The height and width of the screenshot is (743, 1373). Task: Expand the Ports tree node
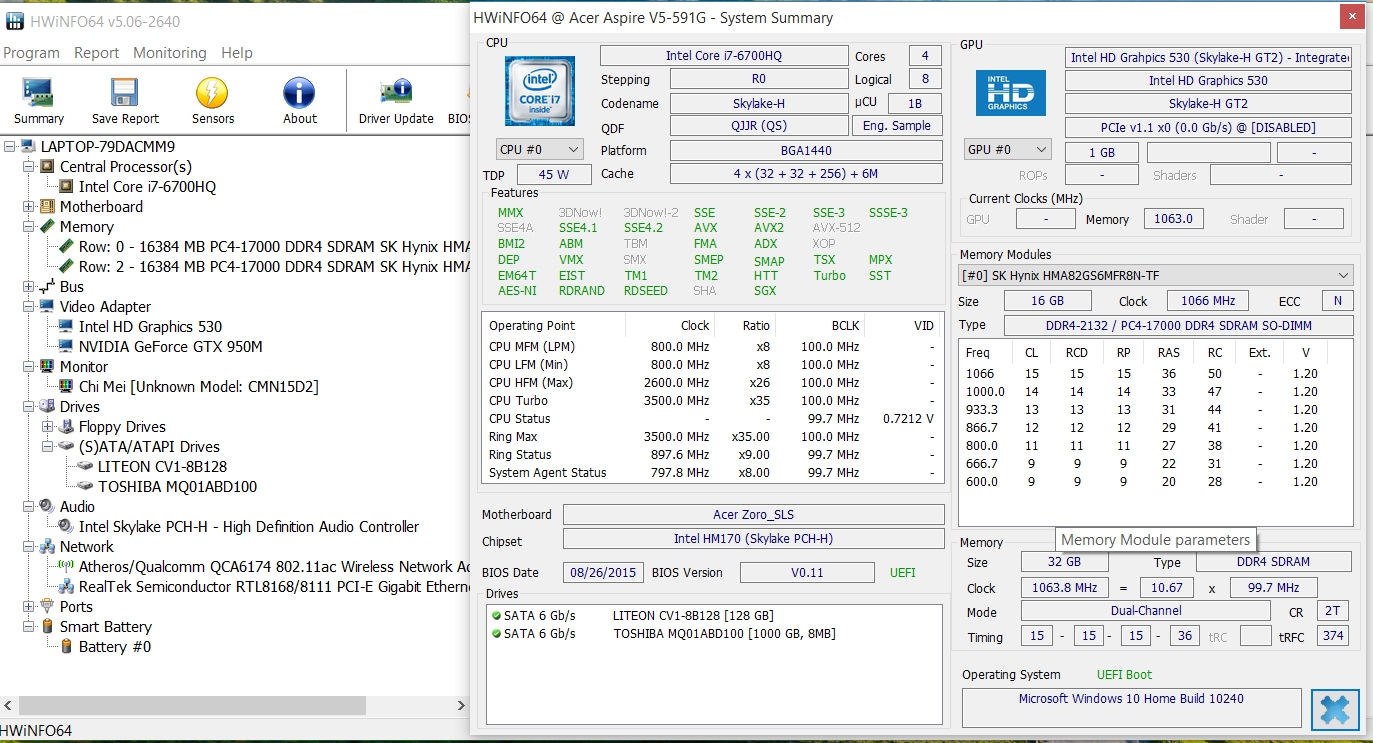[28, 607]
